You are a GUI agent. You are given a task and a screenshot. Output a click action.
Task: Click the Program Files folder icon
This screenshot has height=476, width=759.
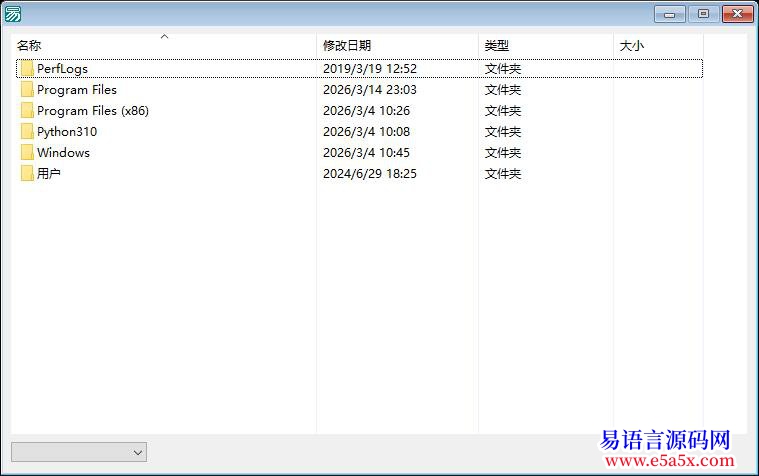(27, 90)
